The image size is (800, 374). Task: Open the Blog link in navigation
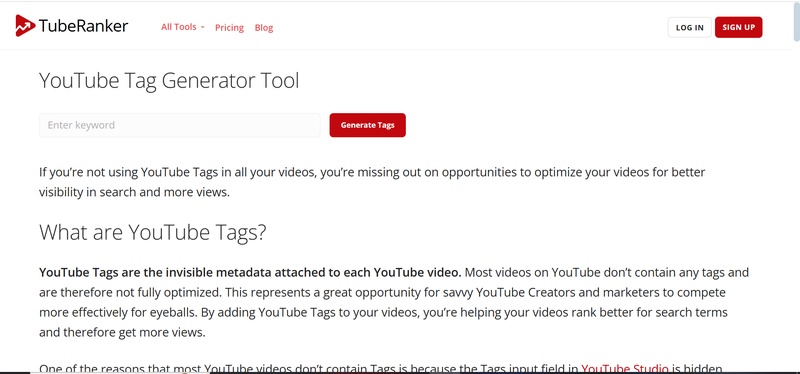pos(264,28)
